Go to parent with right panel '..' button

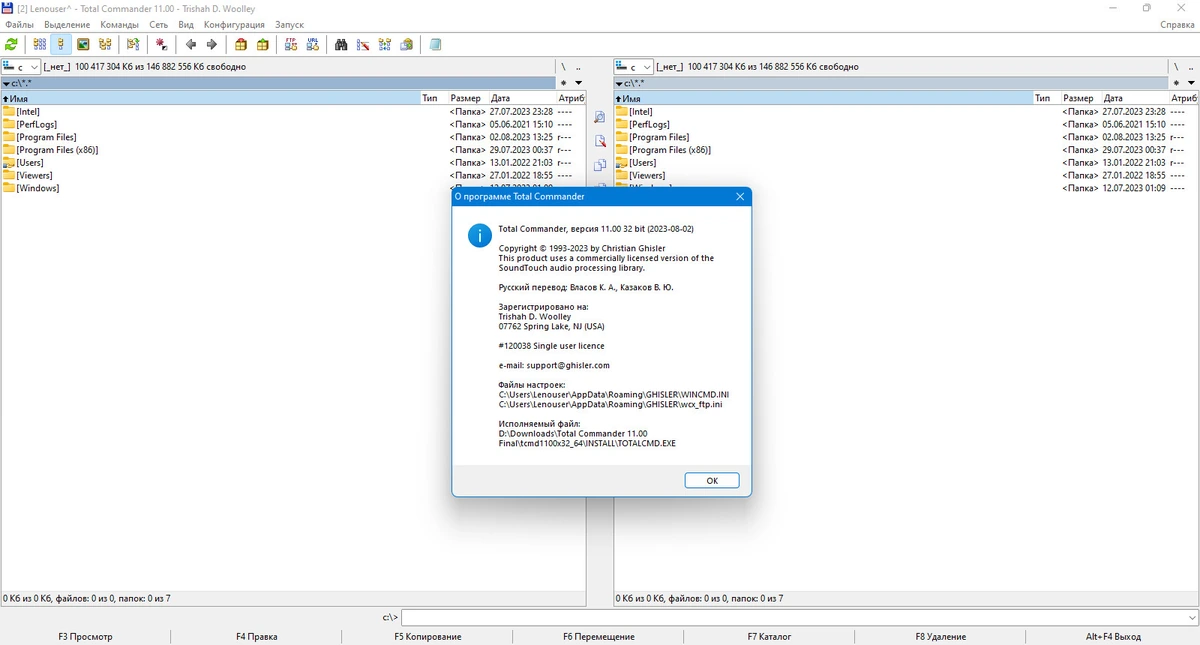click(x=1190, y=67)
